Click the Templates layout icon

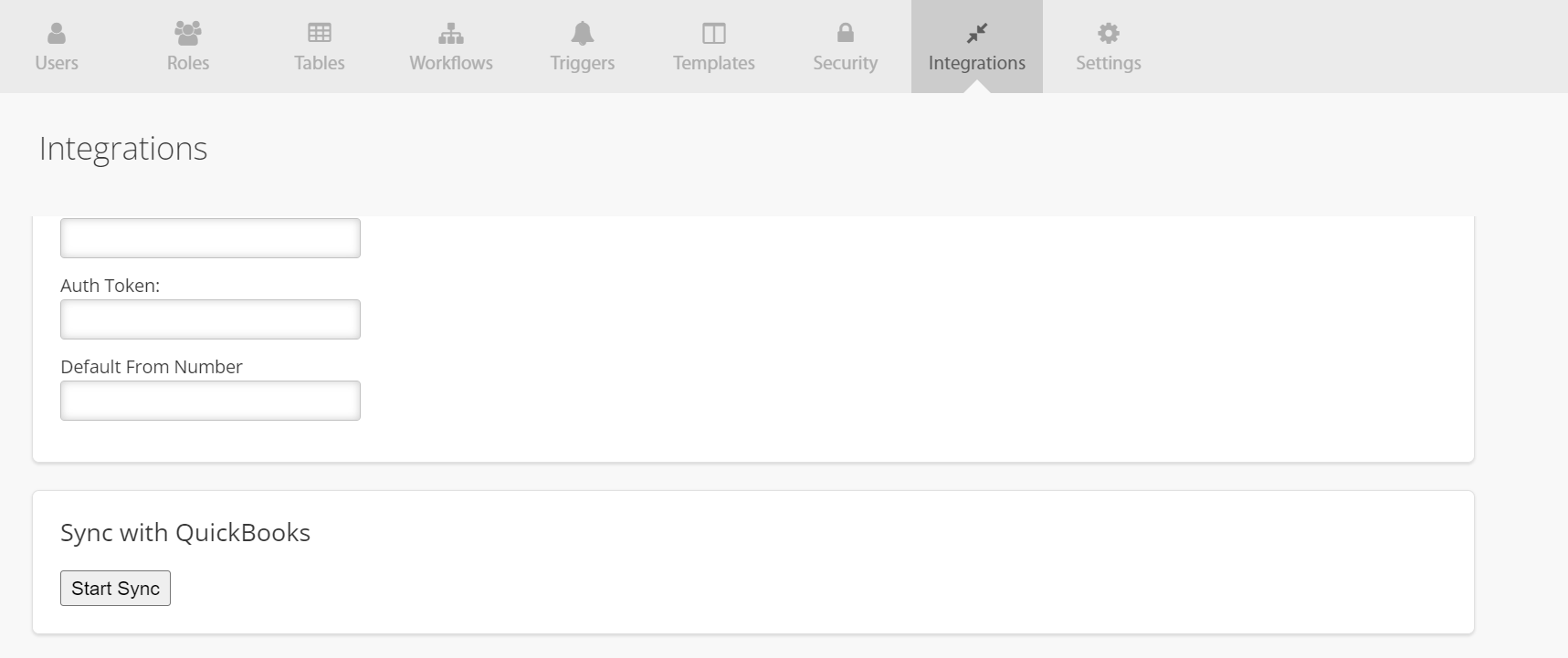click(x=714, y=34)
